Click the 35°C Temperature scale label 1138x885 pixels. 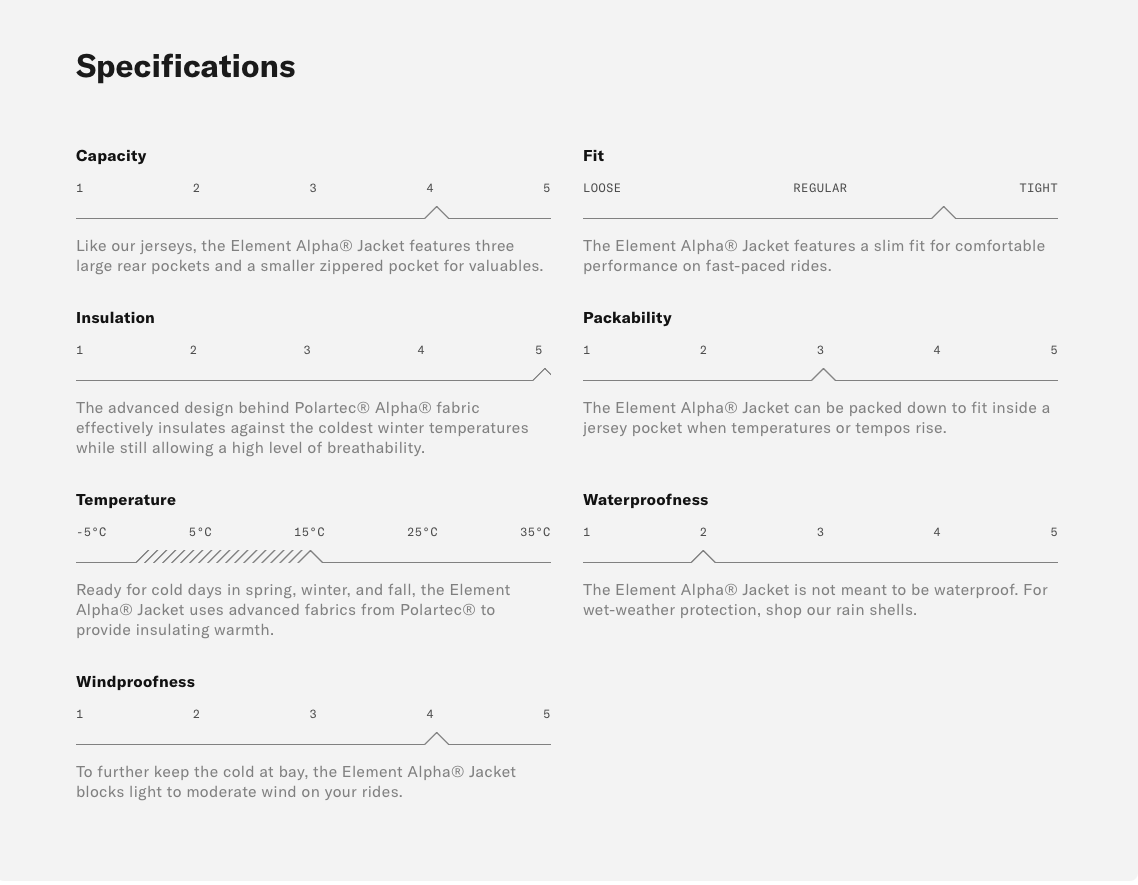(x=535, y=532)
